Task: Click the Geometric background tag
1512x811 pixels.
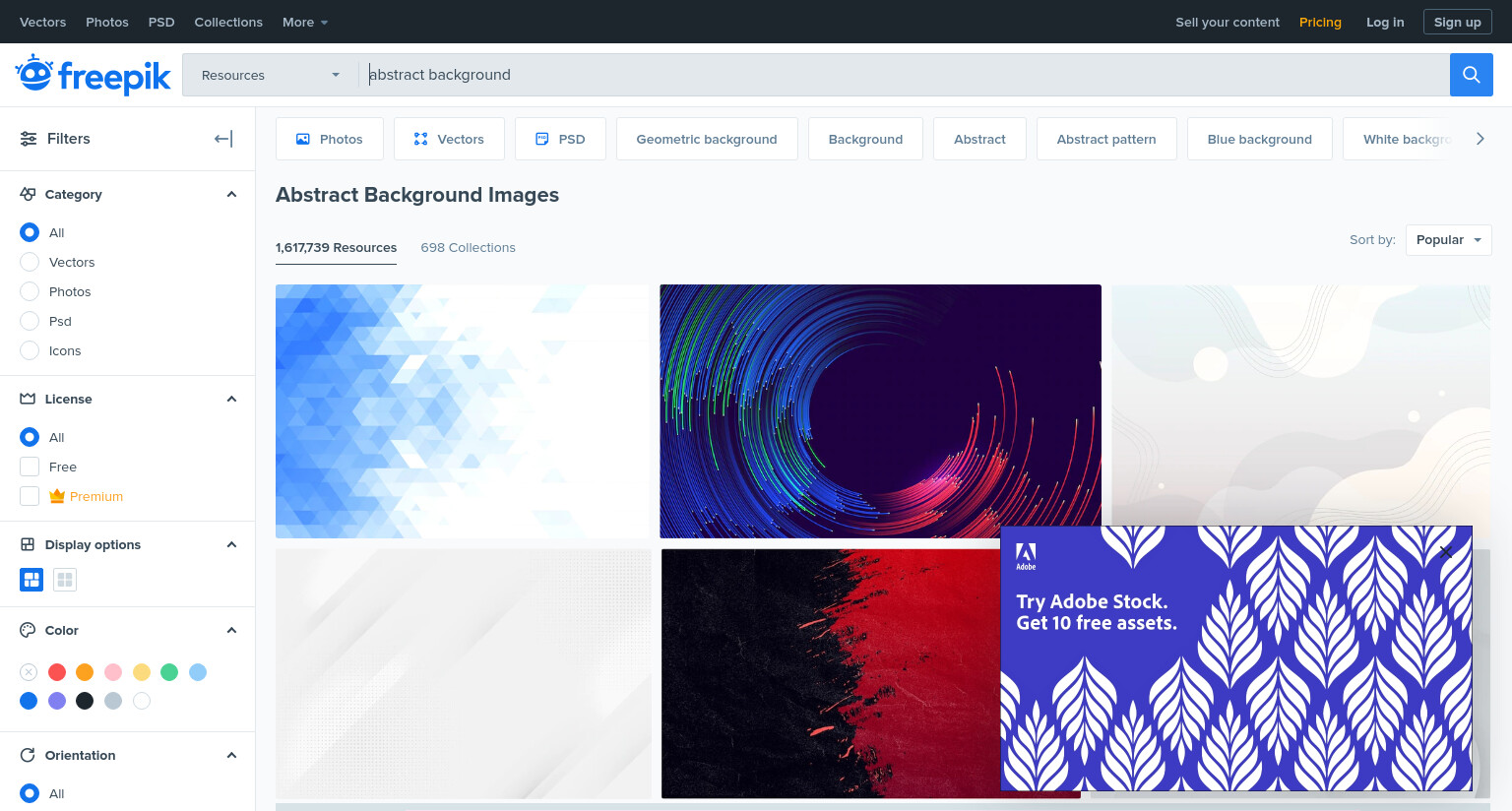Action: tap(707, 139)
